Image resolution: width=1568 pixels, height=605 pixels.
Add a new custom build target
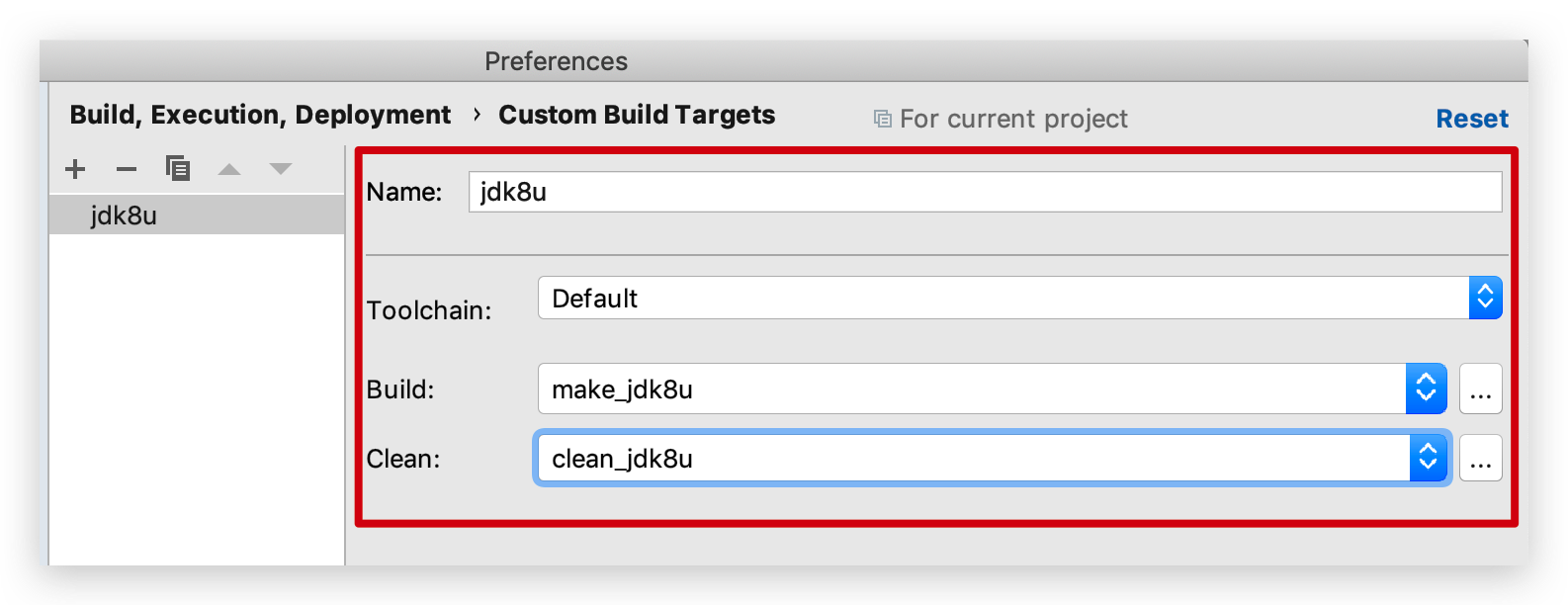point(75,169)
